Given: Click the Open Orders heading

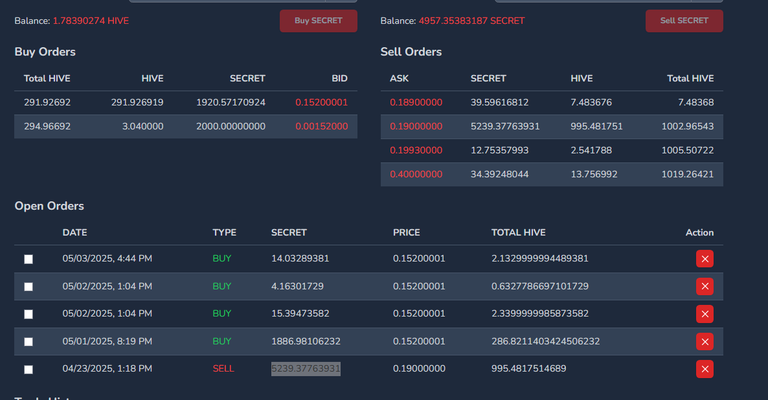Looking at the screenshot, I should [49, 206].
